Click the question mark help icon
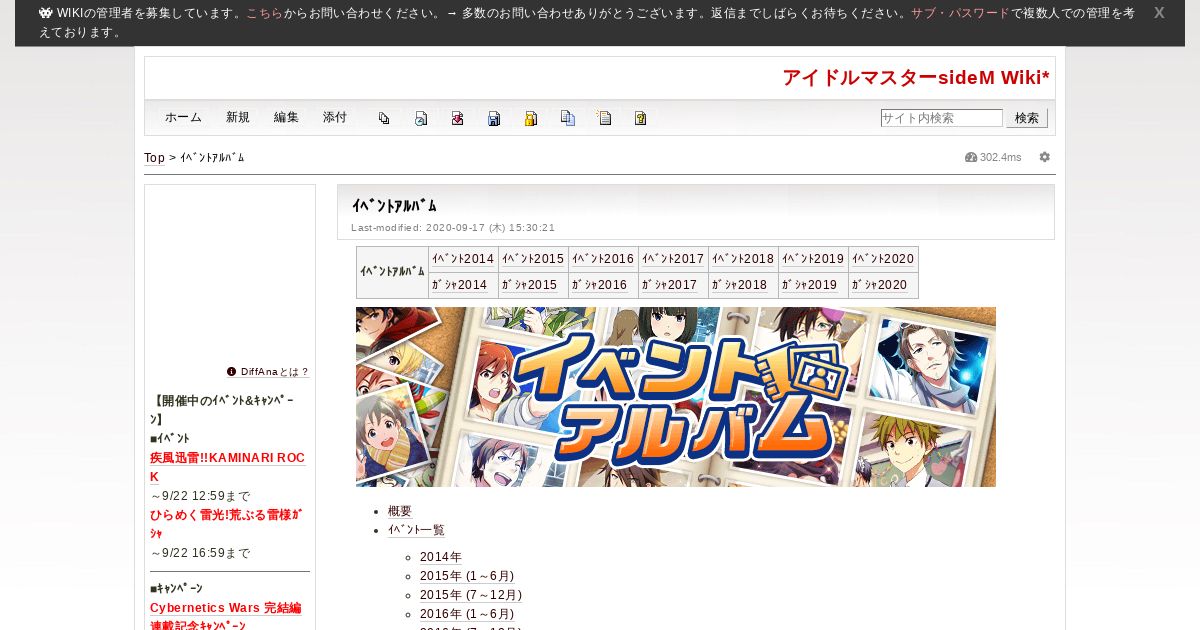Viewport: 1200px width, 630px height. (x=641, y=118)
